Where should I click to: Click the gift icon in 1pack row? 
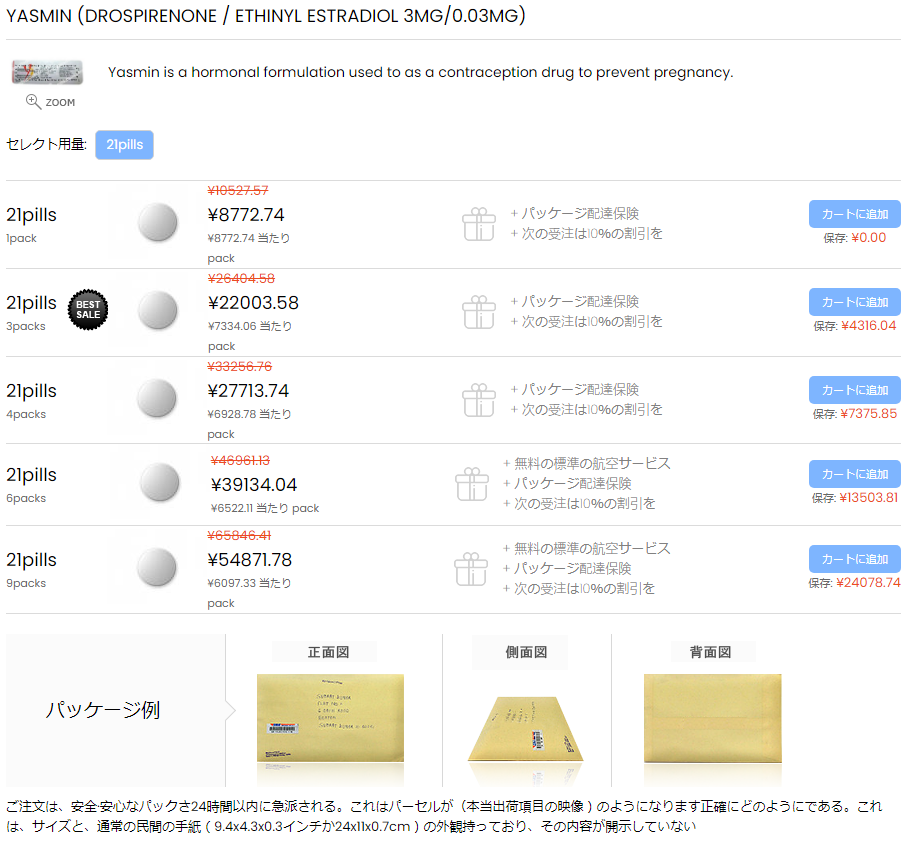tap(479, 224)
